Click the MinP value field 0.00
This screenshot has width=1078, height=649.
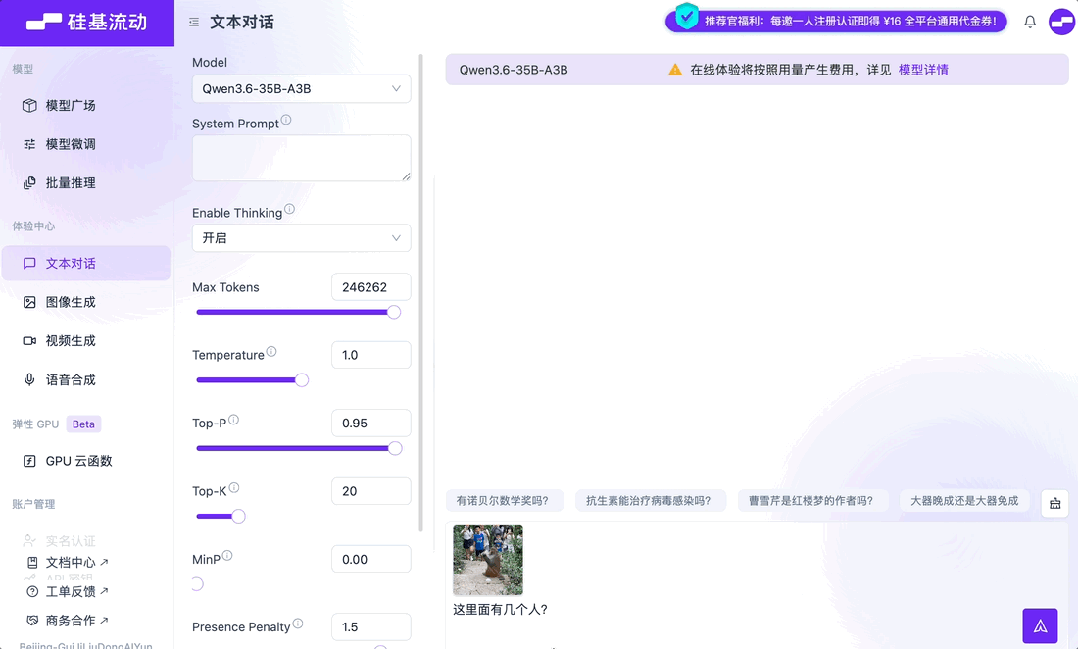point(371,559)
